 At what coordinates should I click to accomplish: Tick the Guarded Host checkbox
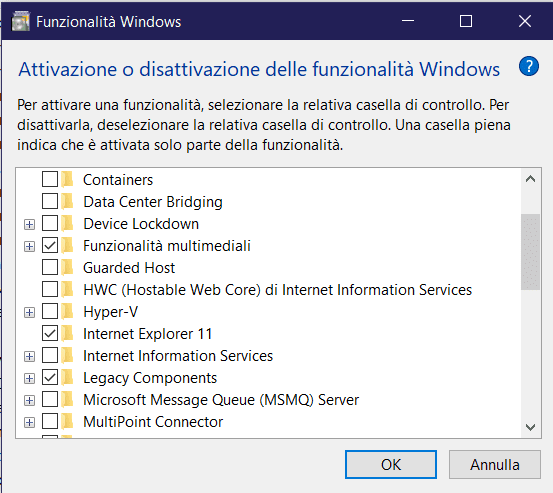coord(50,267)
